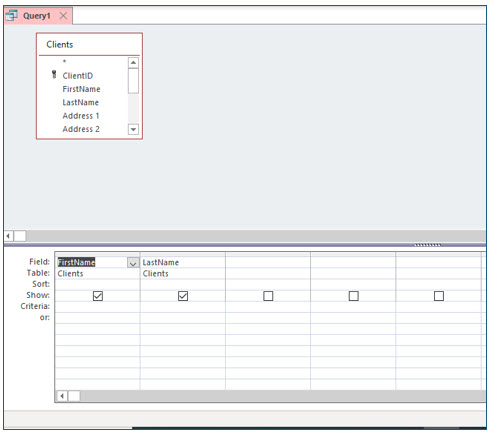
Task: Select the Address 2 field
Action: tap(81, 129)
